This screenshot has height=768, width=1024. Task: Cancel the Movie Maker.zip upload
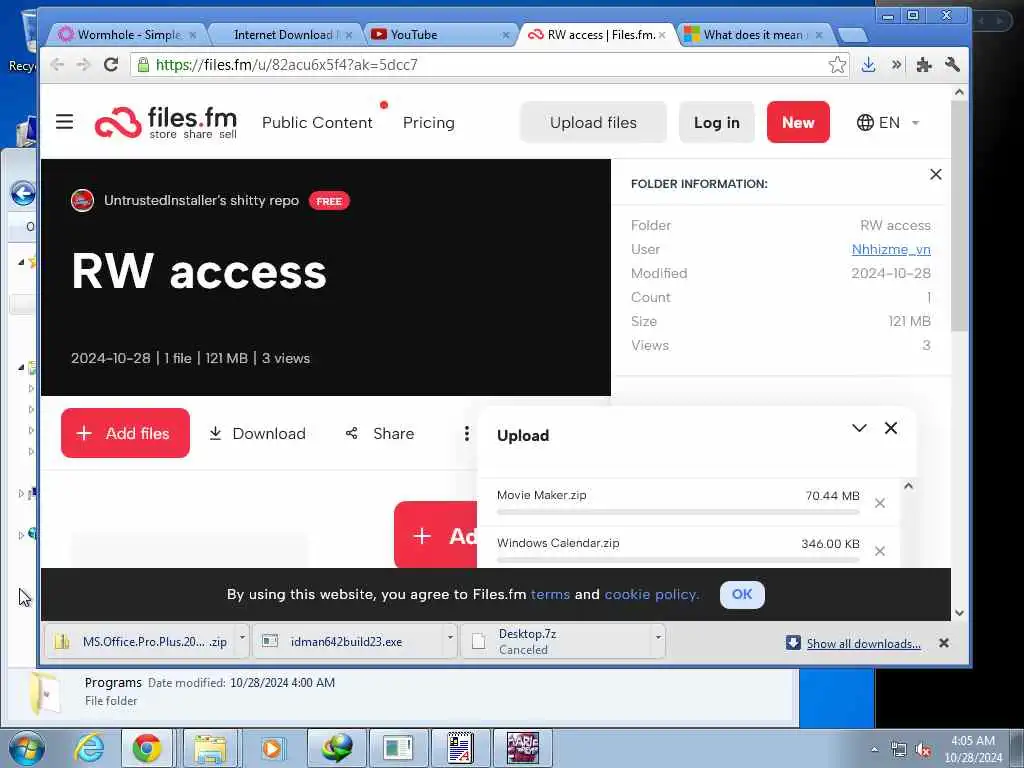tap(880, 503)
